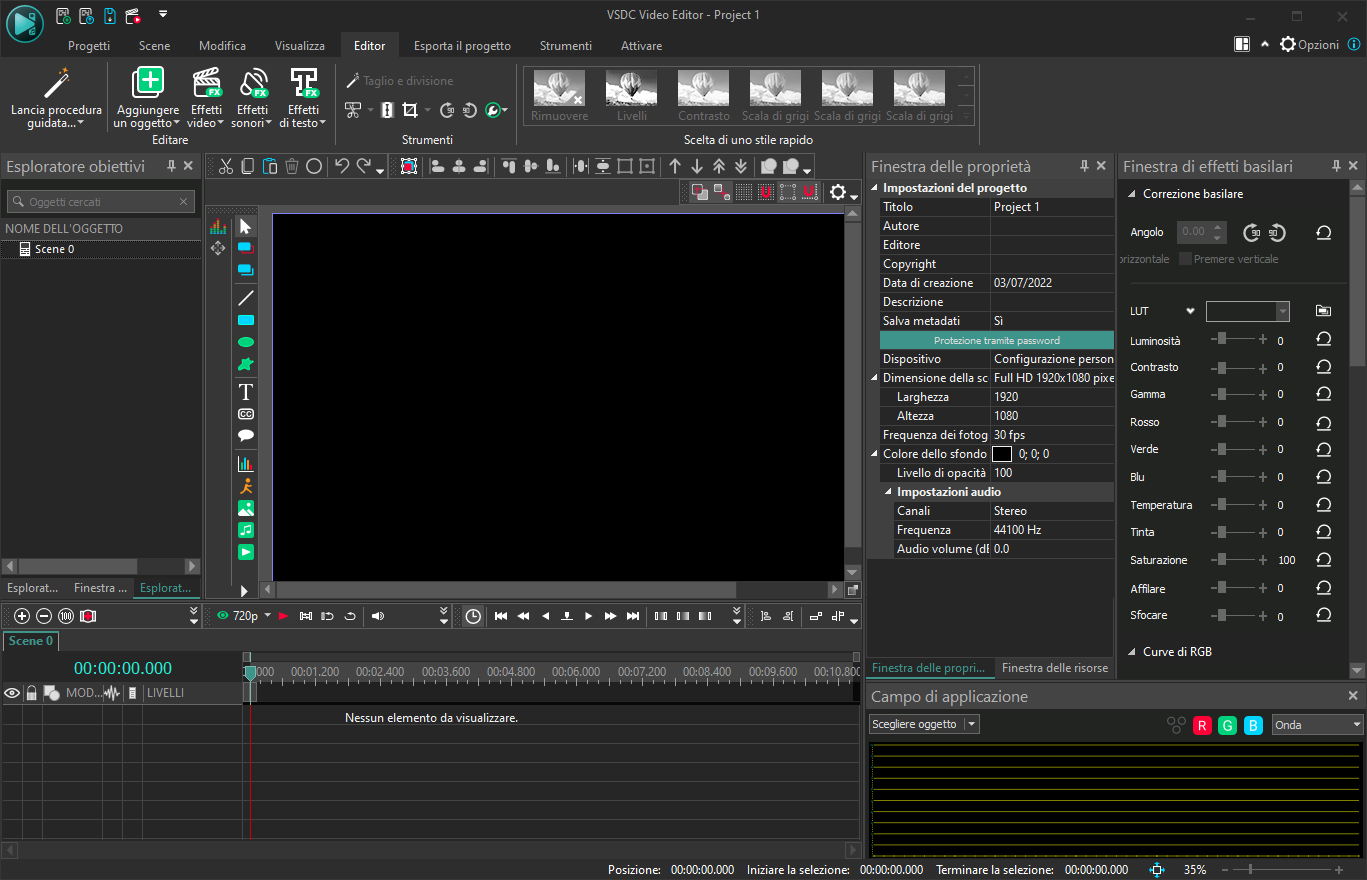Toggle the eye visibility icon in timeline
Viewport: 1367px width, 880px height.
tap(12, 693)
